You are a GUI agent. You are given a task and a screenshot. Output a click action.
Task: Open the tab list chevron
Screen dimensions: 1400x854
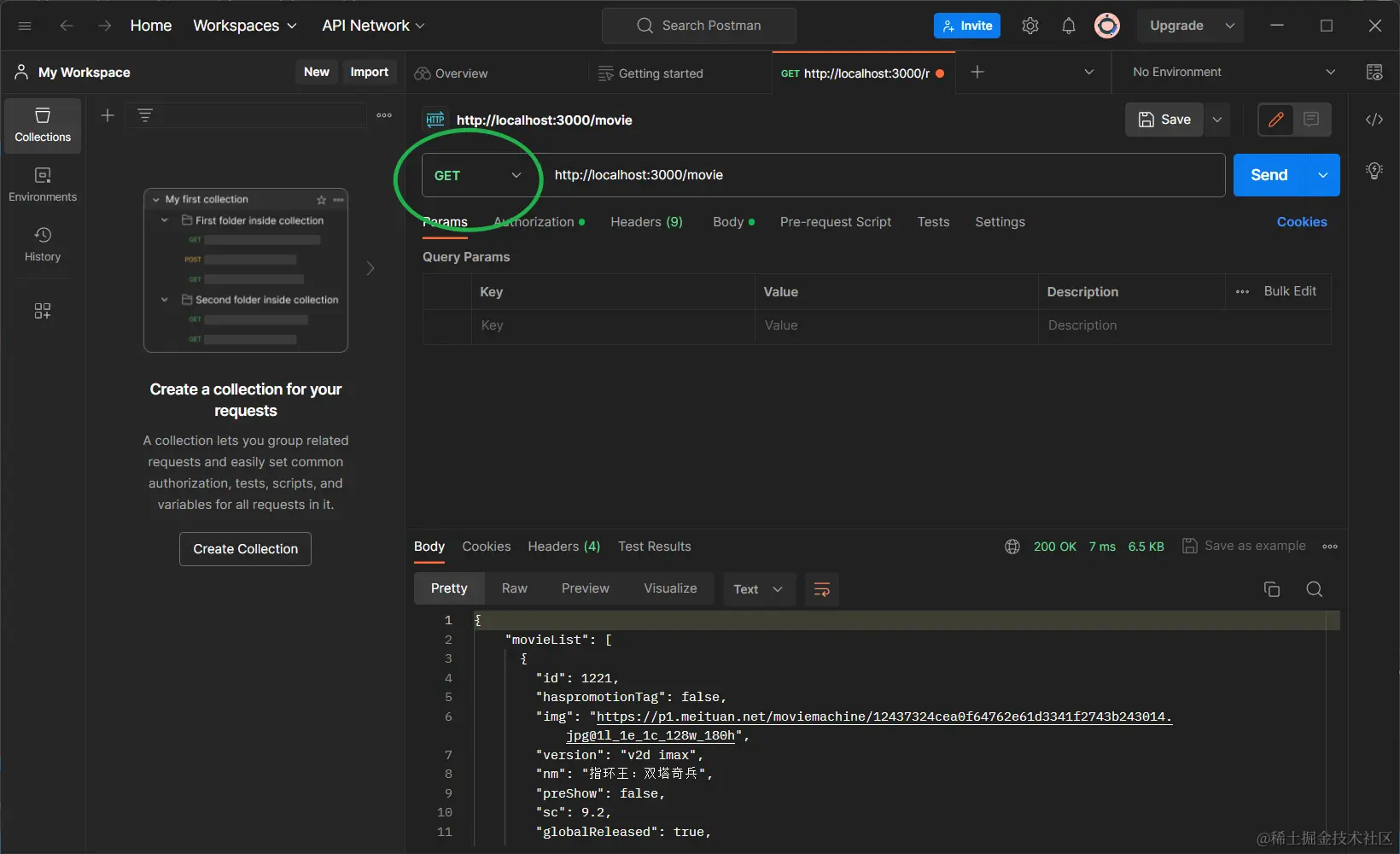coord(1088,73)
